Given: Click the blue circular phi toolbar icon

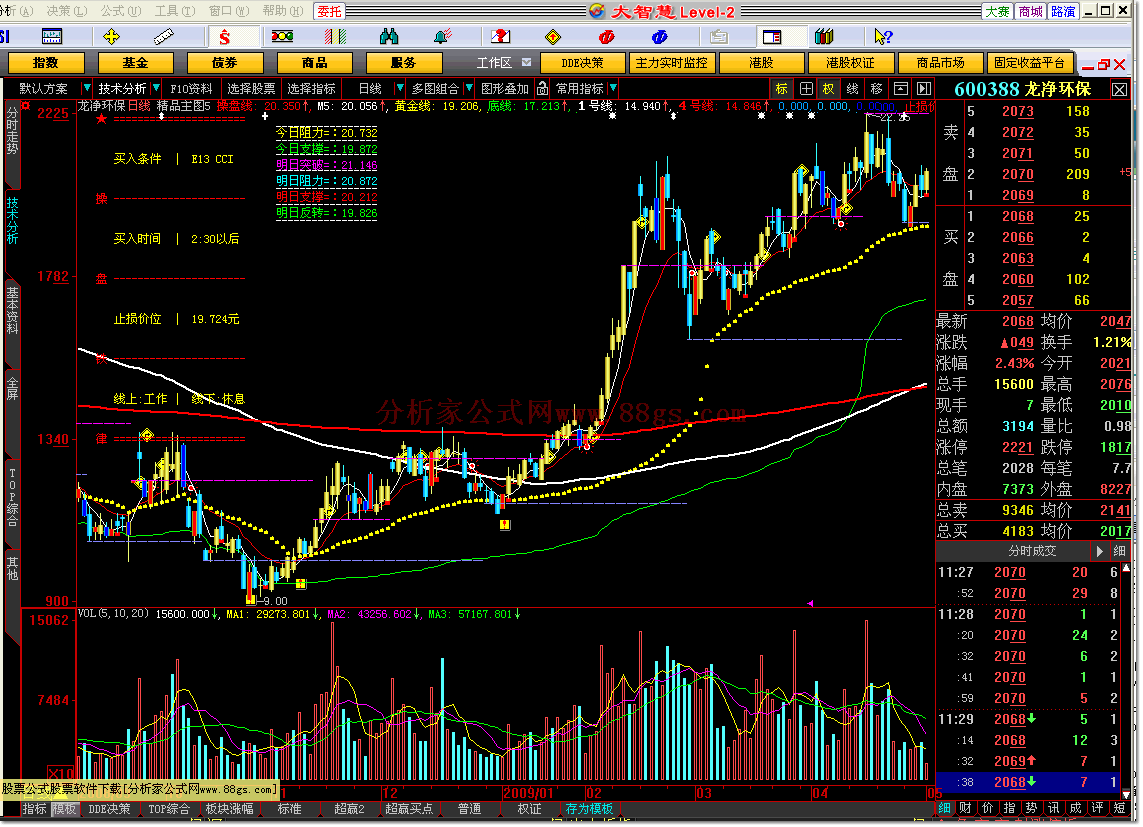Looking at the screenshot, I should tap(660, 36).
